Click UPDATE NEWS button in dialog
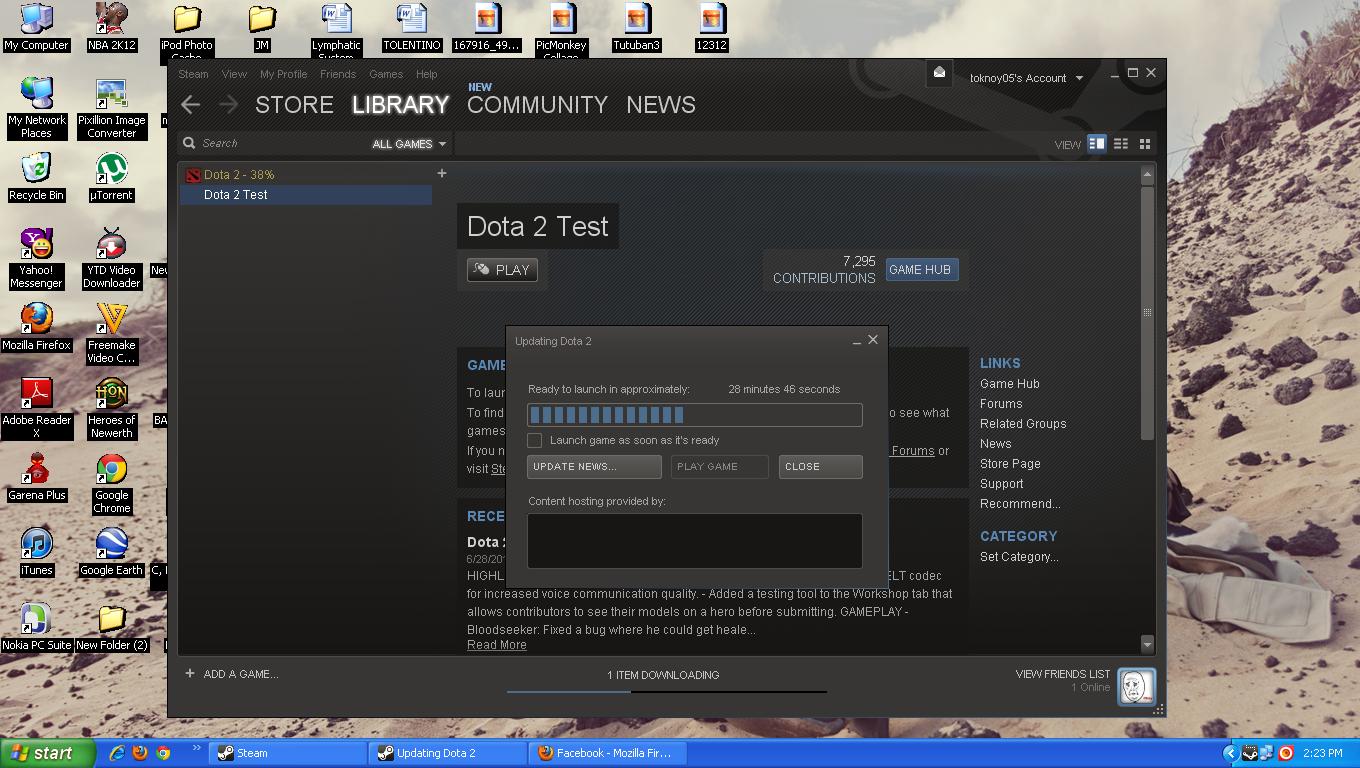The image size is (1360, 768). [x=594, y=467]
